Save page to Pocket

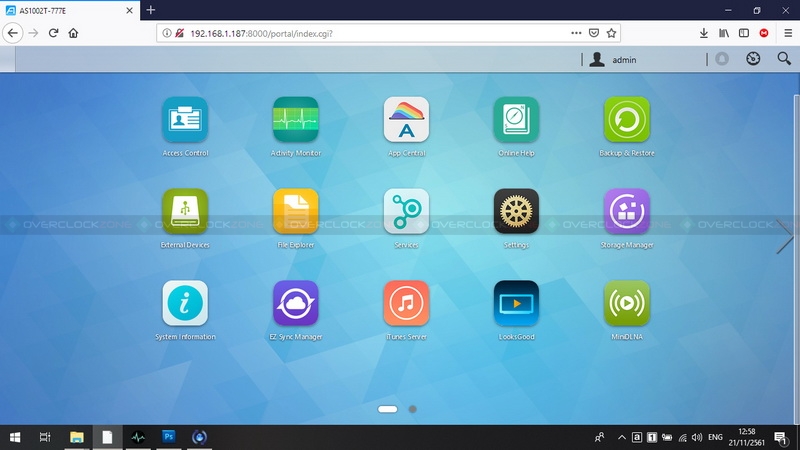(x=594, y=33)
